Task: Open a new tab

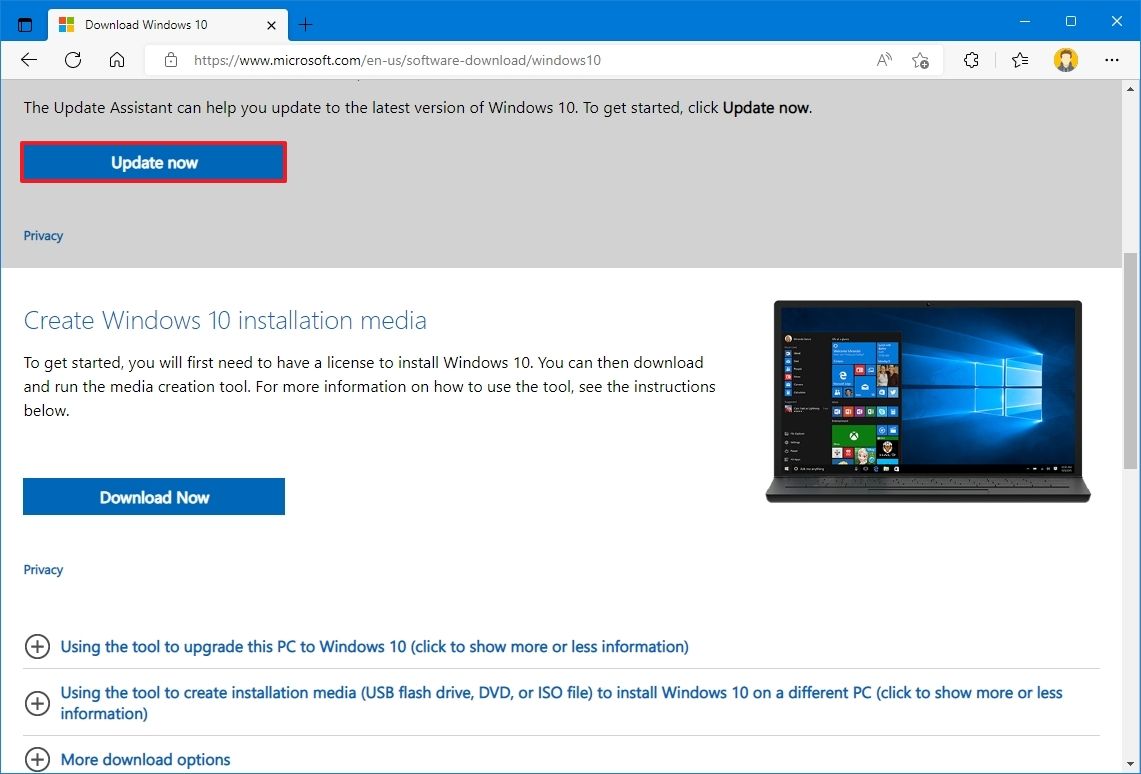Action: click(x=305, y=24)
